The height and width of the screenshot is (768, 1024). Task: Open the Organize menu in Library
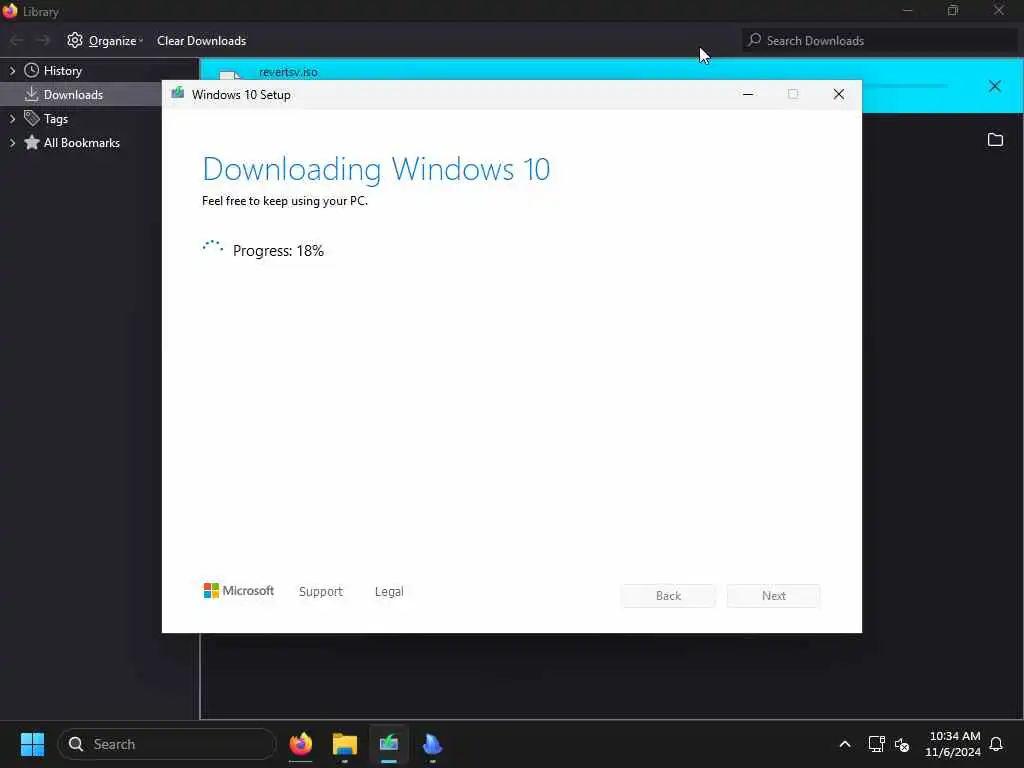[104, 40]
